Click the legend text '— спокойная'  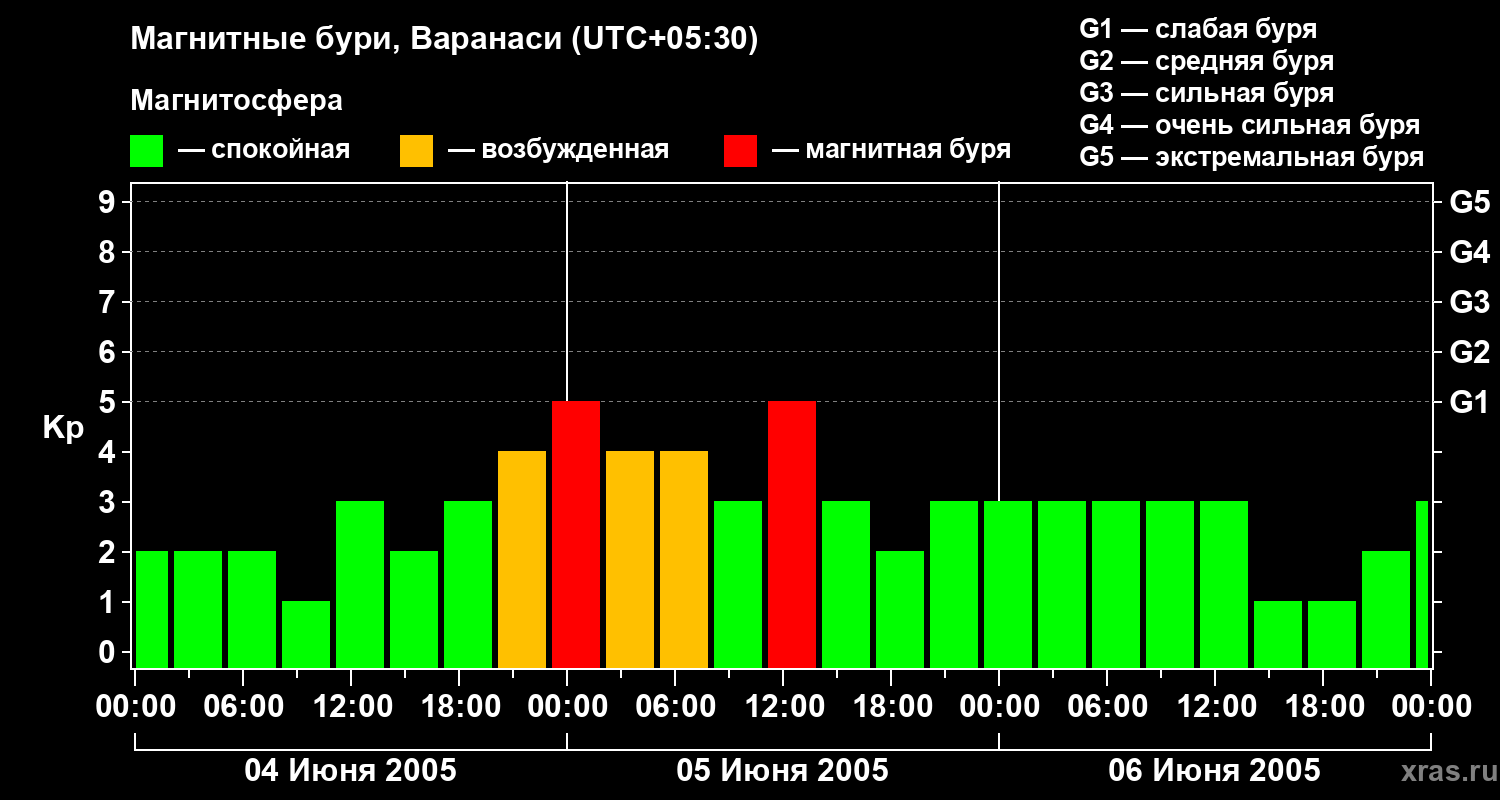(x=264, y=150)
